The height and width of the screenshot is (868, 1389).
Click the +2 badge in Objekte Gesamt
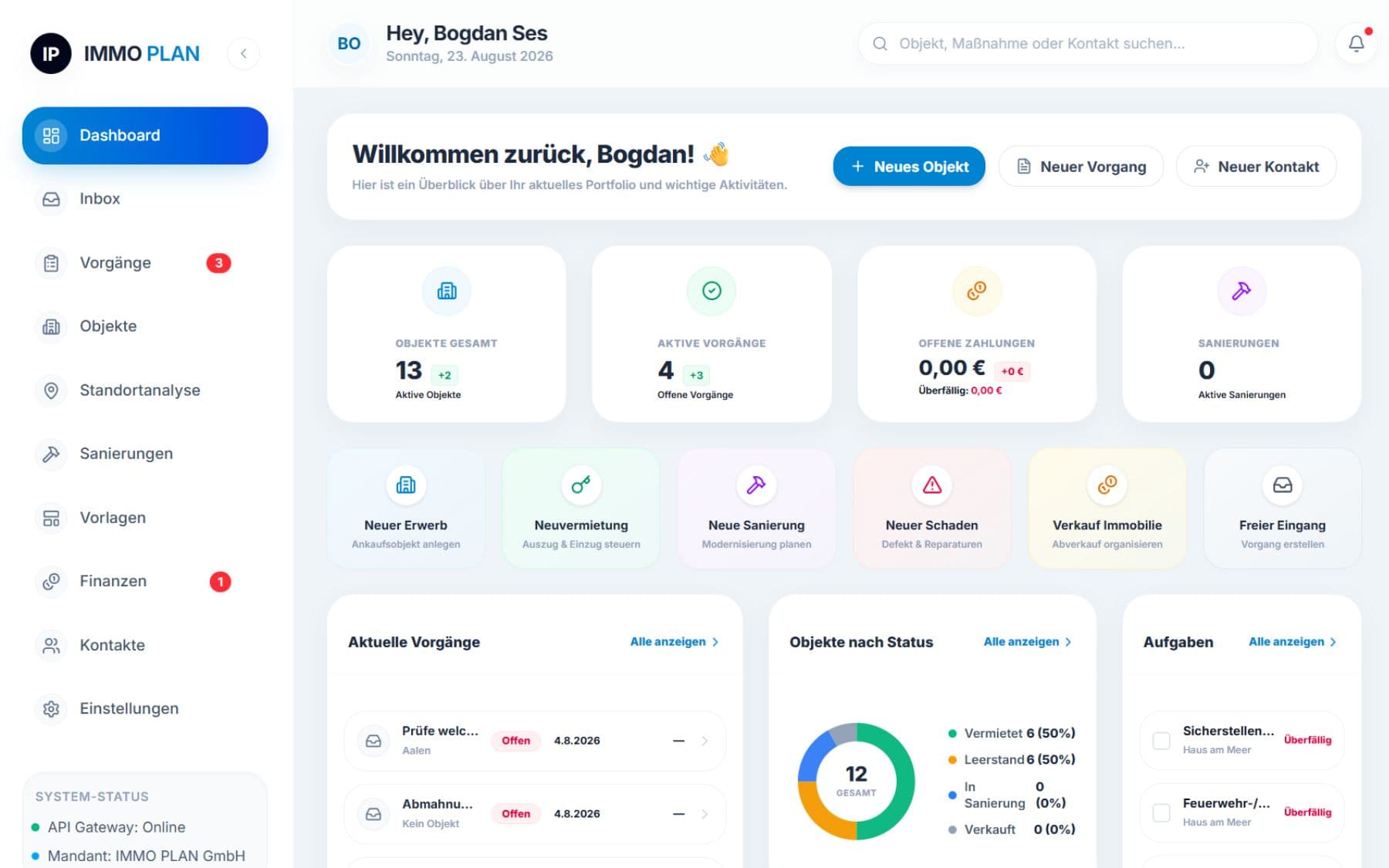click(x=444, y=375)
